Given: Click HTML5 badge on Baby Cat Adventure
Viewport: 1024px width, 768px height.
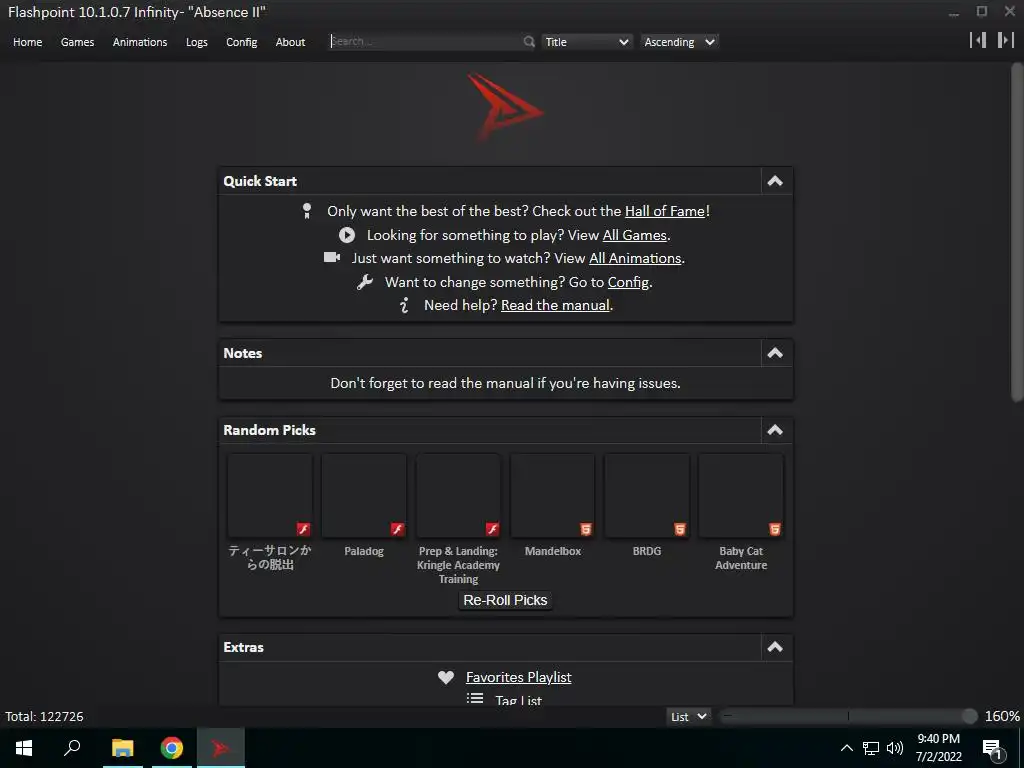Looking at the screenshot, I should click(775, 529).
